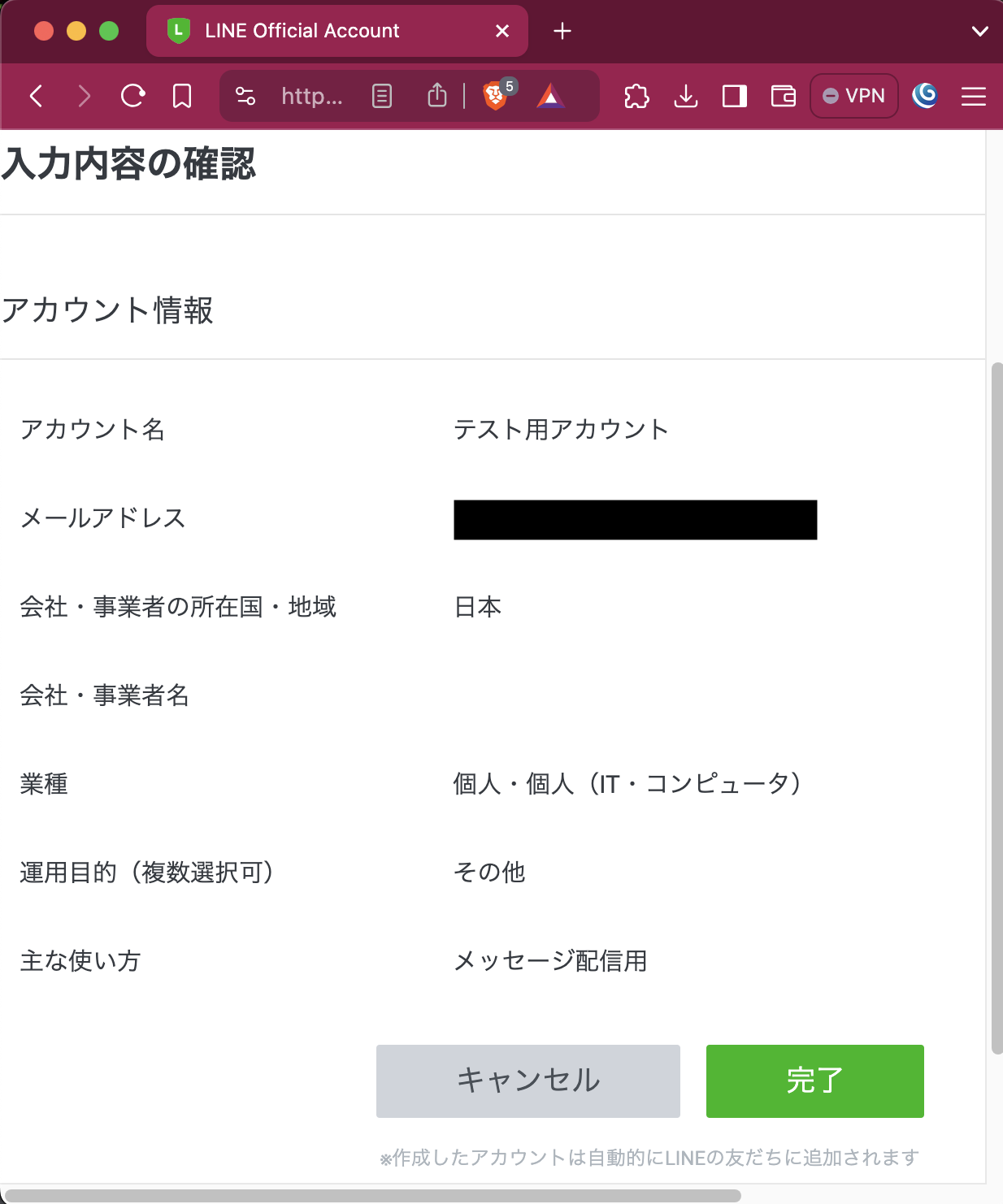Reload the current page
The image size is (1003, 1204).
[132, 96]
